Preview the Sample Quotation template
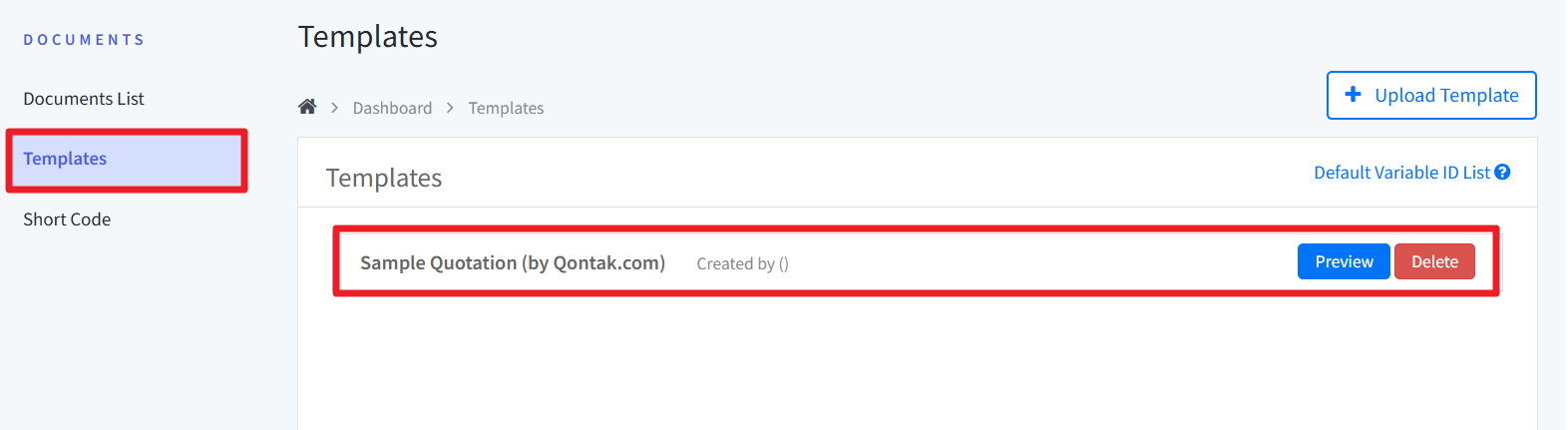Image resolution: width=1568 pixels, height=430 pixels. [1344, 261]
